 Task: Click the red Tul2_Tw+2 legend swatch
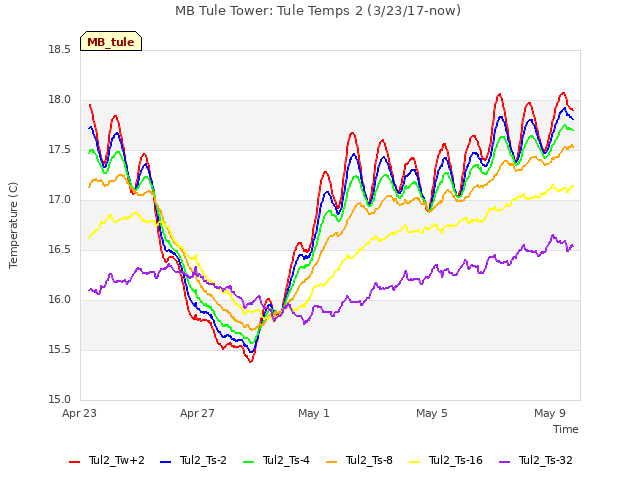coord(74,462)
